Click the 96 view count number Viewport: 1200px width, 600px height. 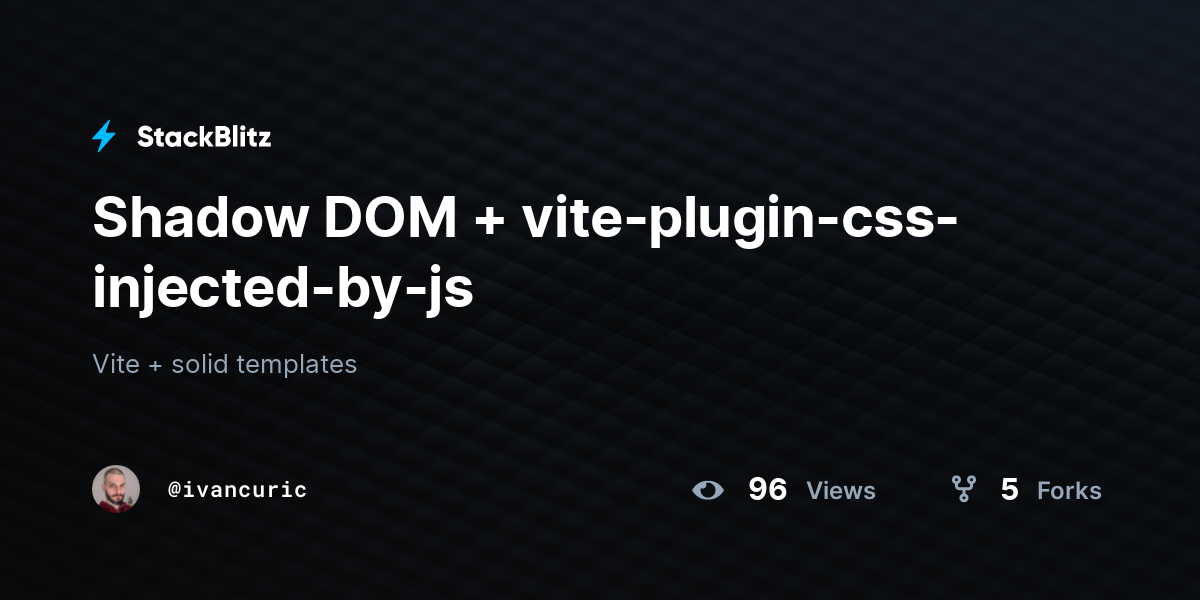(767, 489)
